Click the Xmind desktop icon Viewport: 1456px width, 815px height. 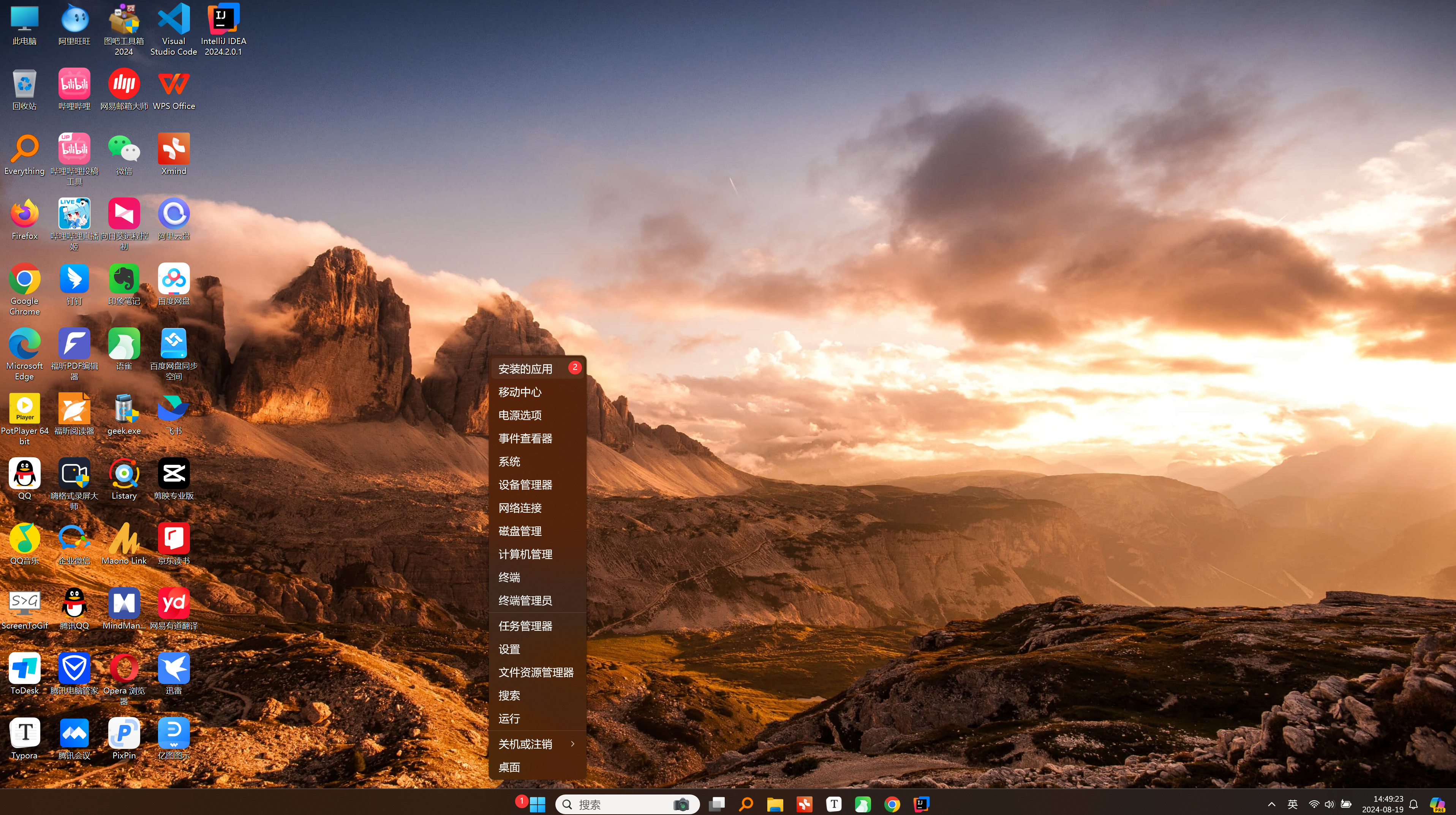pos(173,148)
